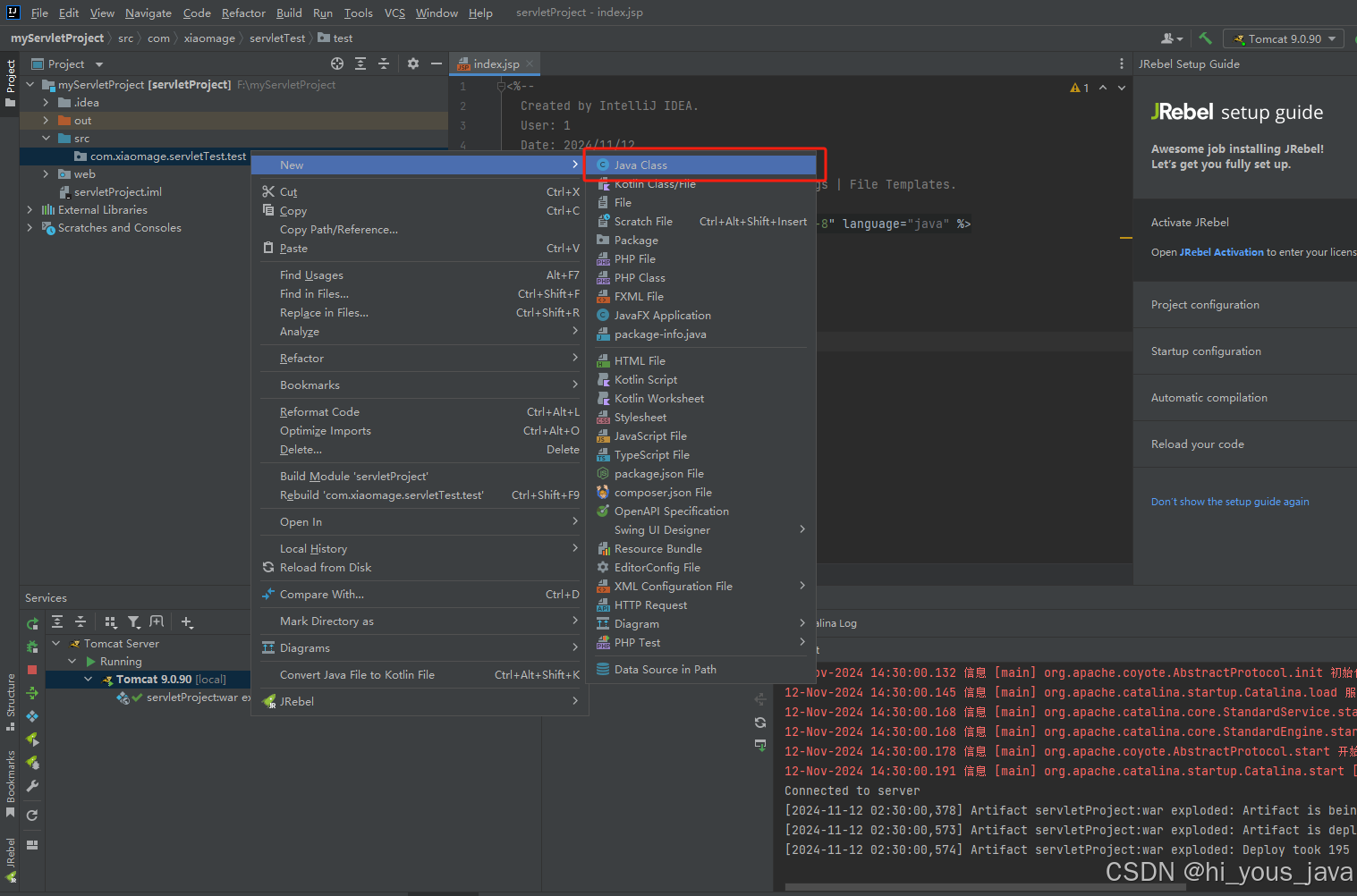The width and height of the screenshot is (1357, 896).
Task: Click the JRebel Activation link
Action: tap(1221, 252)
